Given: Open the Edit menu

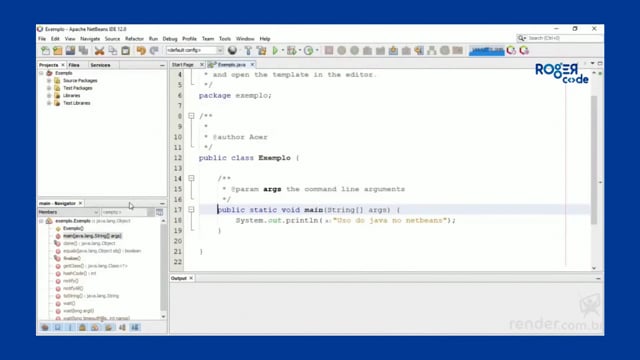Looking at the screenshot, I should (55, 39).
